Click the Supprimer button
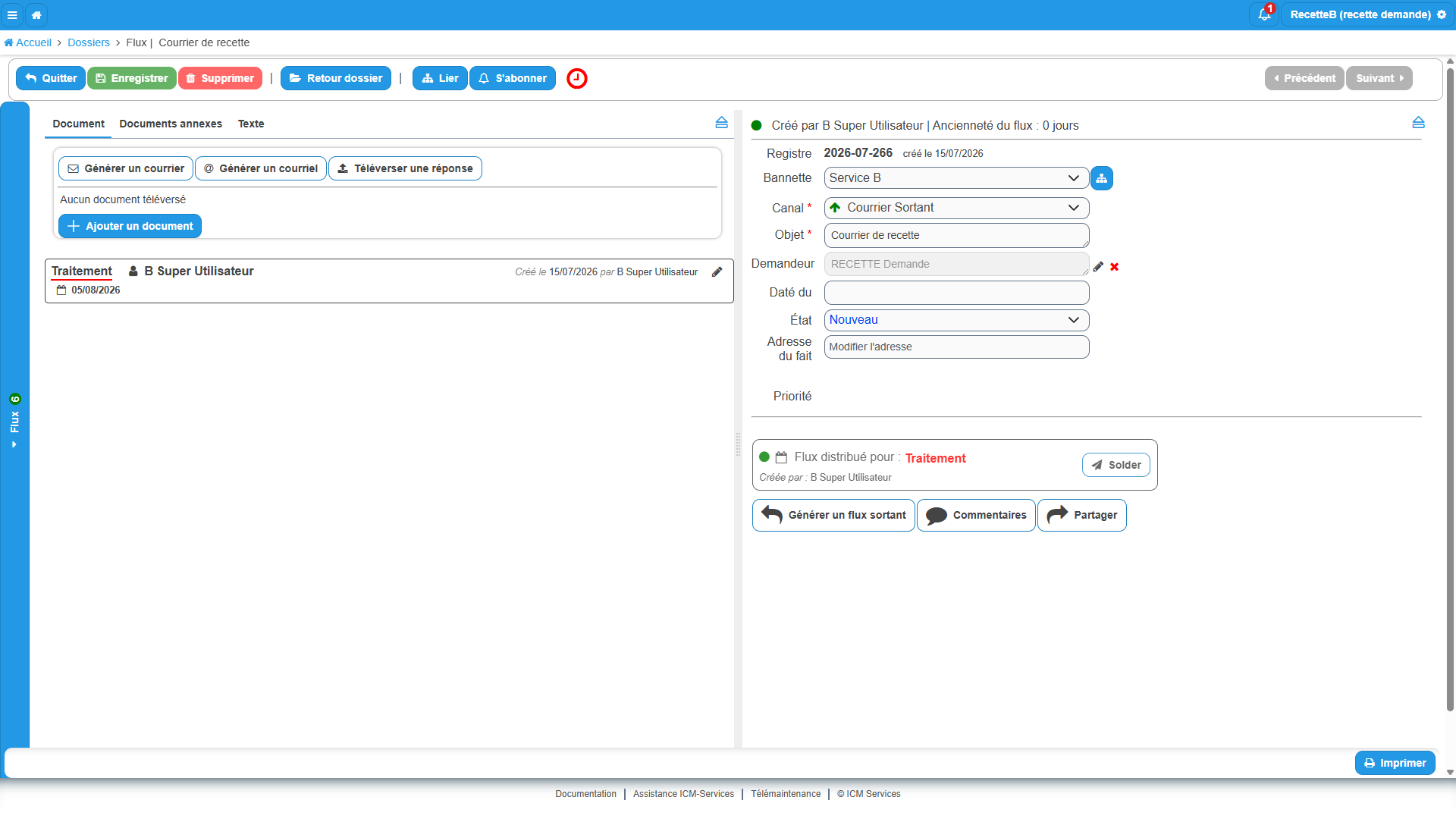1456x819 pixels. (x=220, y=78)
